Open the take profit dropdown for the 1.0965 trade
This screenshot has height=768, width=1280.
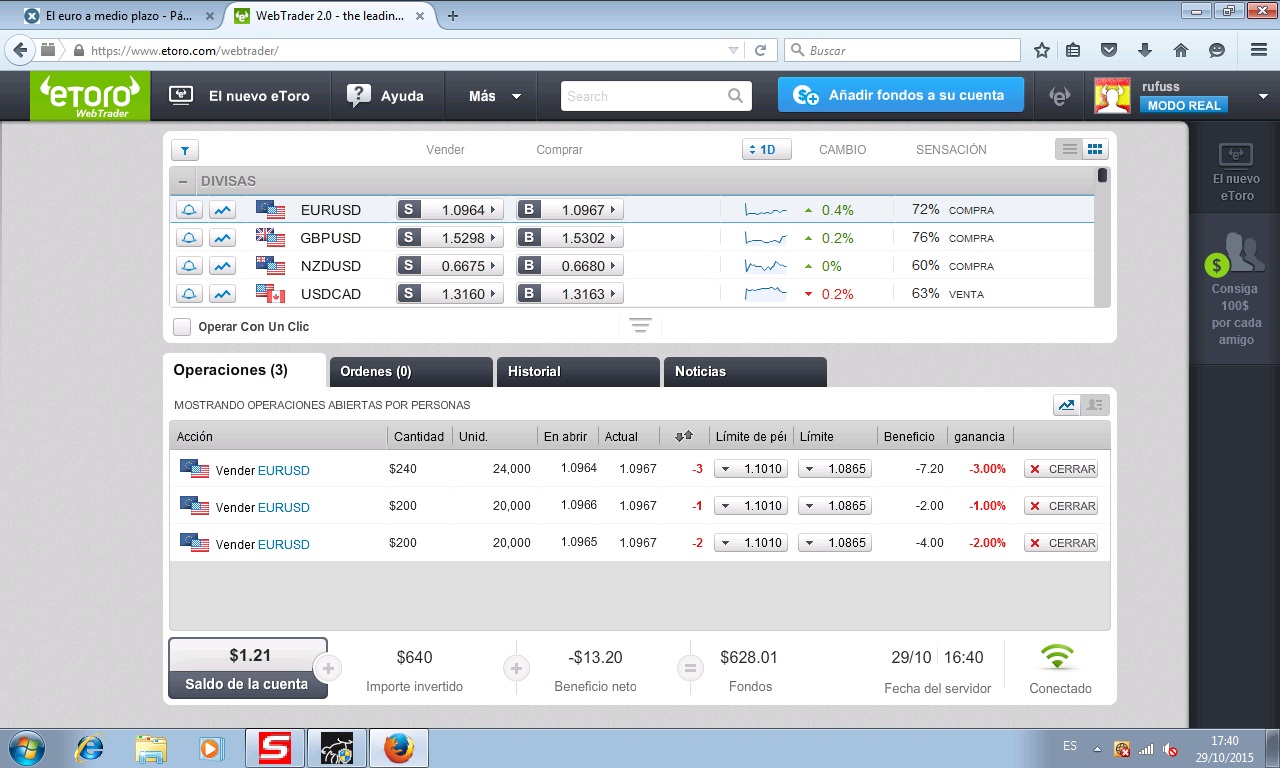tap(835, 543)
